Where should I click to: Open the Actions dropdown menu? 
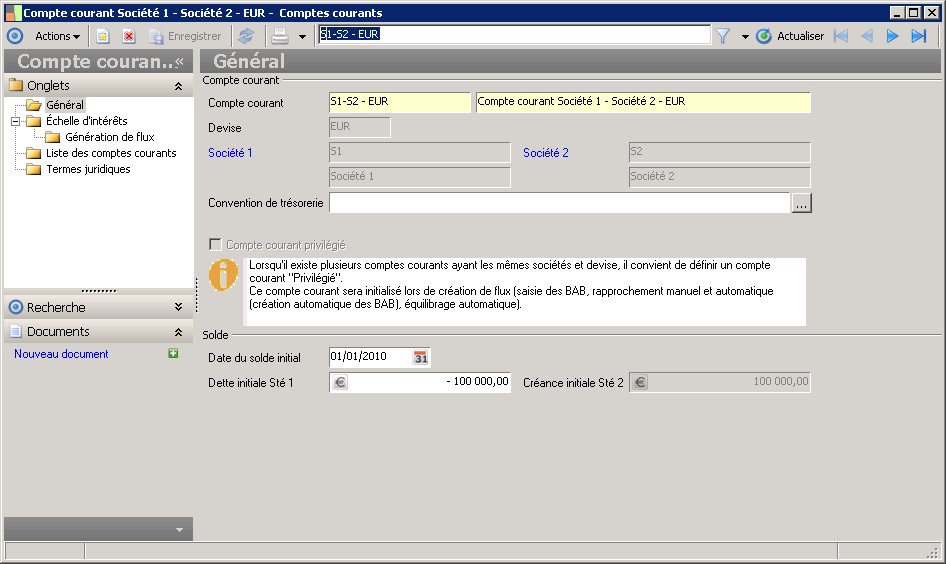(x=58, y=36)
